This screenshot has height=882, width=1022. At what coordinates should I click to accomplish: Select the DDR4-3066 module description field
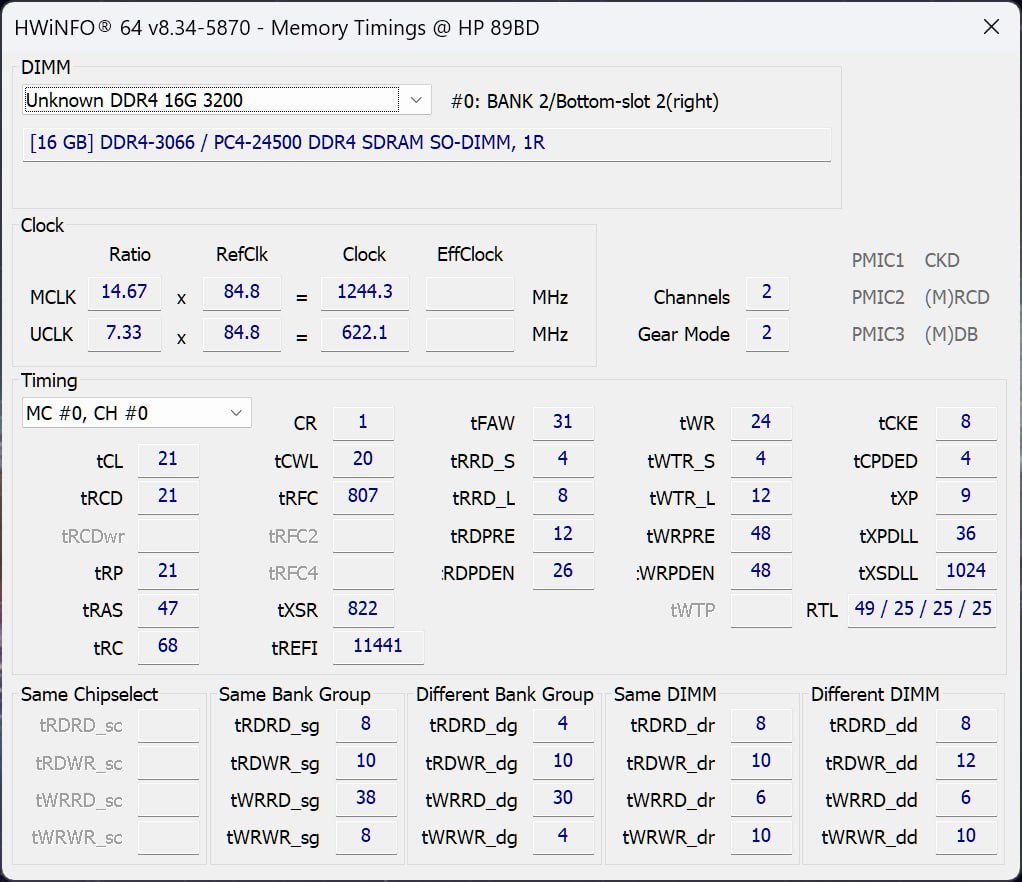click(x=426, y=143)
